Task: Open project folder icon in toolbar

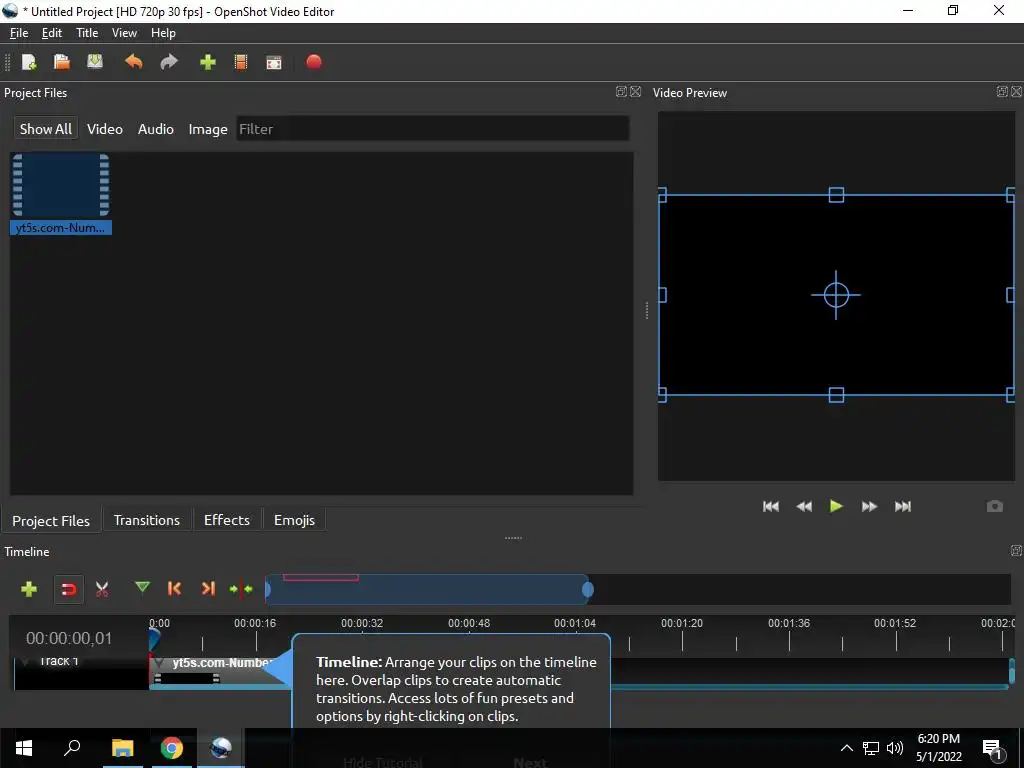Action: [61, 62]
